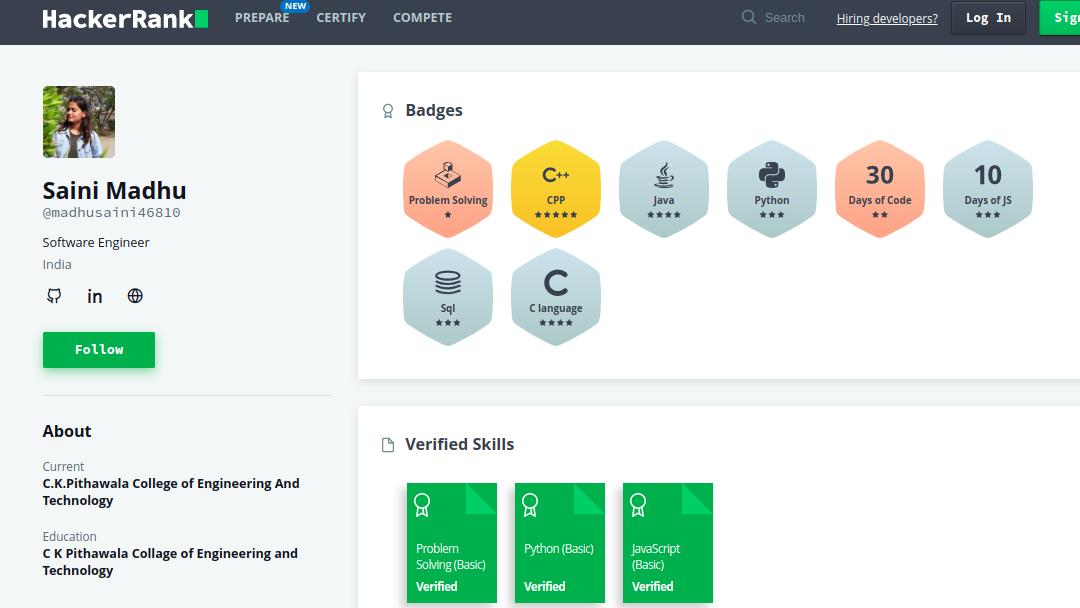Screen dimensions: 1080x608
Task: Click the Follow button
Action: (98, 350)
